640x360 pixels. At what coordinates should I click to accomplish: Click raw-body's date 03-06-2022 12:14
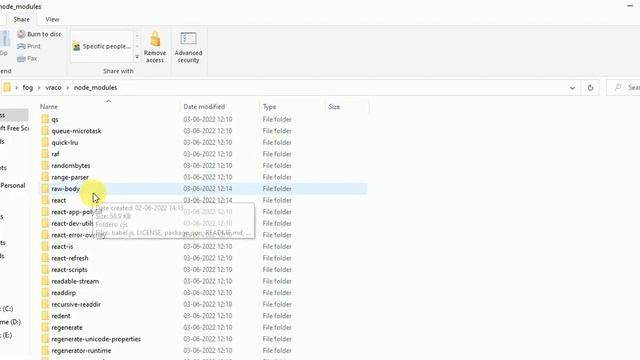(208, 189)
